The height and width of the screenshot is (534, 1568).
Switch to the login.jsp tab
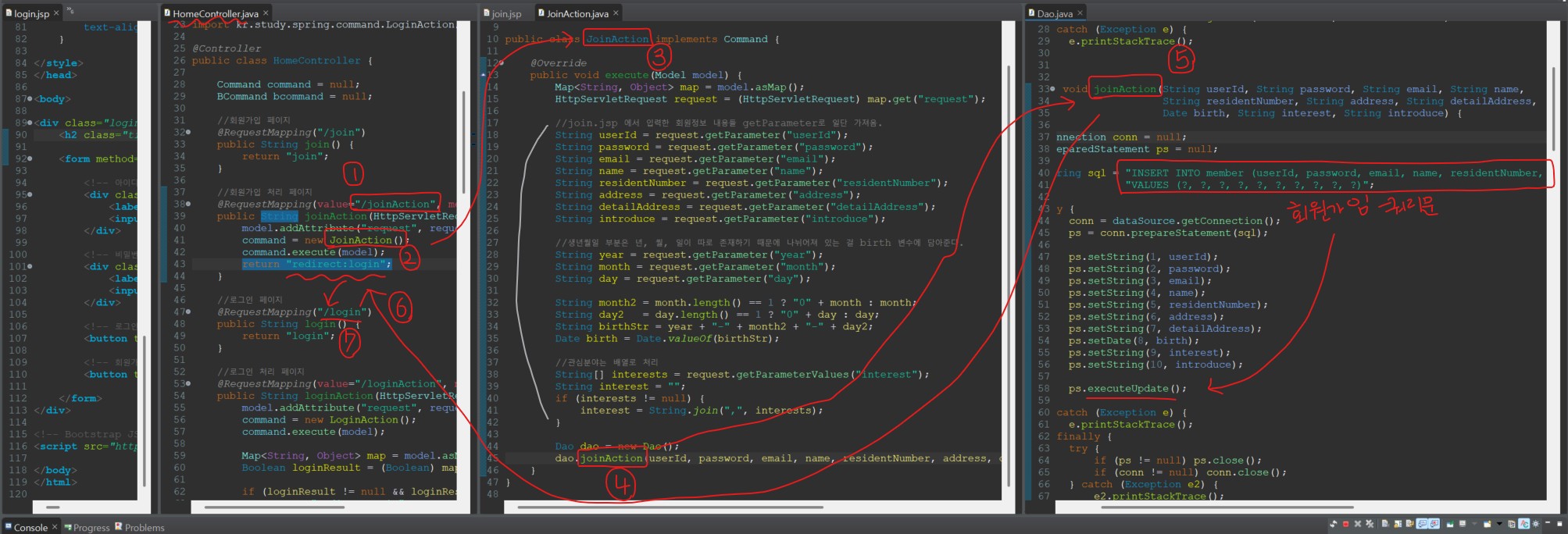pyautogui.click(x=31, y=13)
